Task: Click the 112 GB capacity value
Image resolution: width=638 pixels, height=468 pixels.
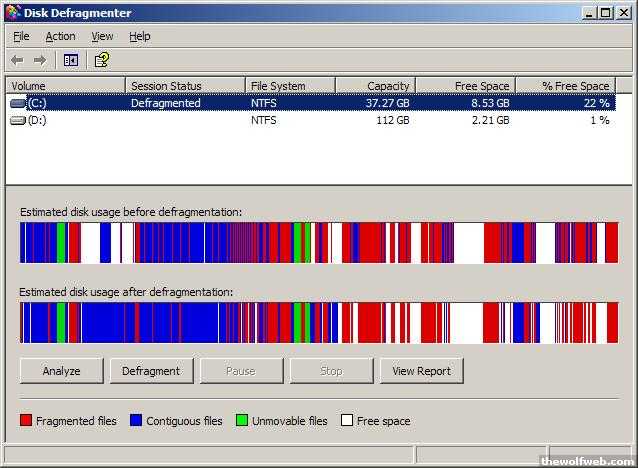Action: pyautogui.click(x=393, y=120)
